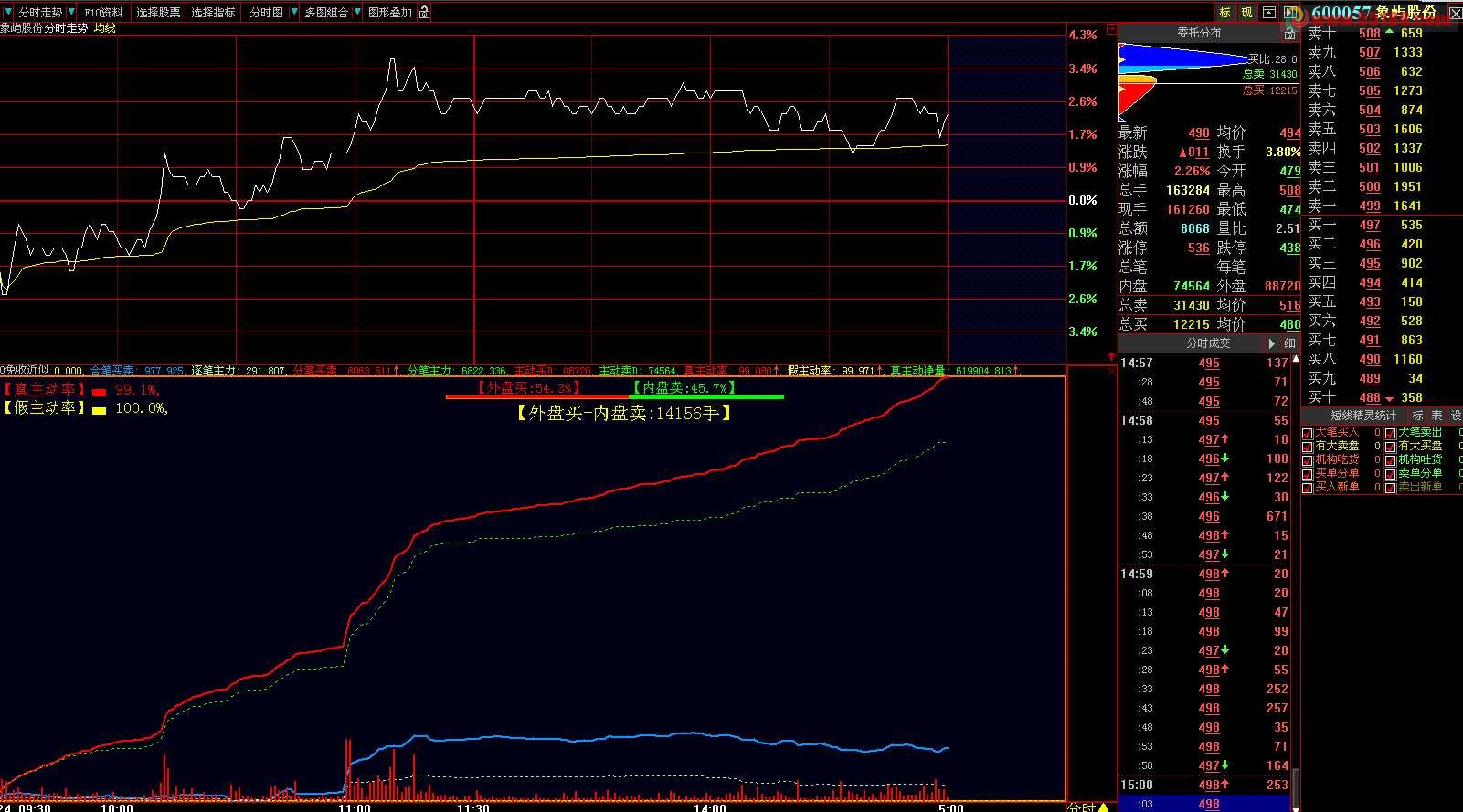This screenshot has width=1463, height=812.
Task: Click 标 in 短线精灵统计 header
Action: pos(1417,416)
